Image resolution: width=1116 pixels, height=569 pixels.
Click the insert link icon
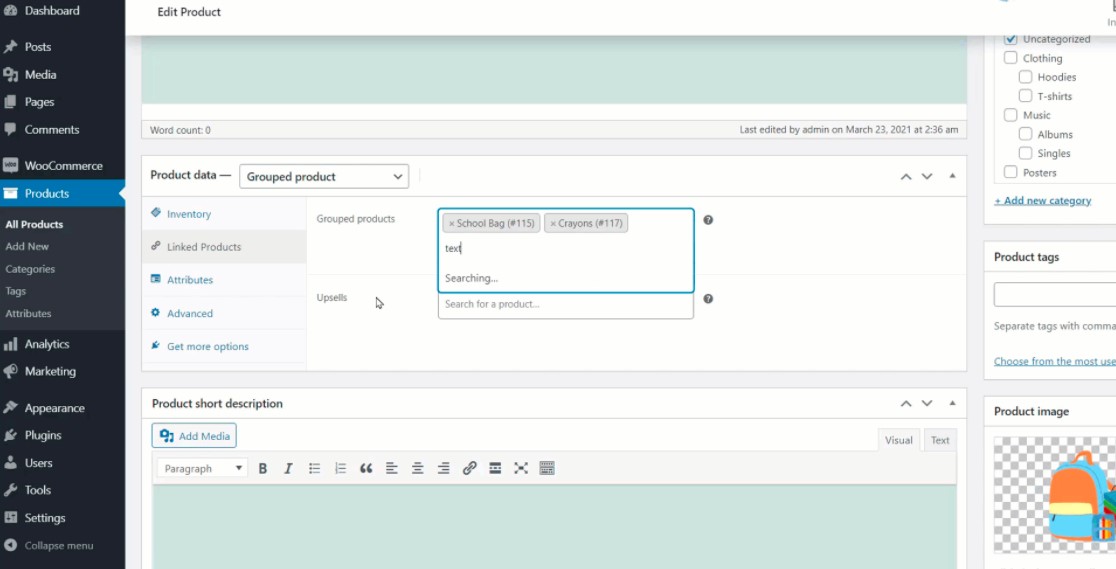pos(469,468)
